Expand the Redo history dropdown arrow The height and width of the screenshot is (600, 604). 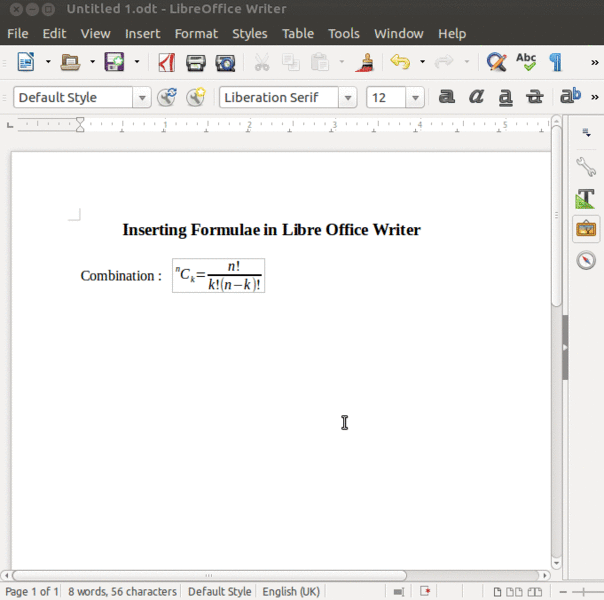point(466,62)
